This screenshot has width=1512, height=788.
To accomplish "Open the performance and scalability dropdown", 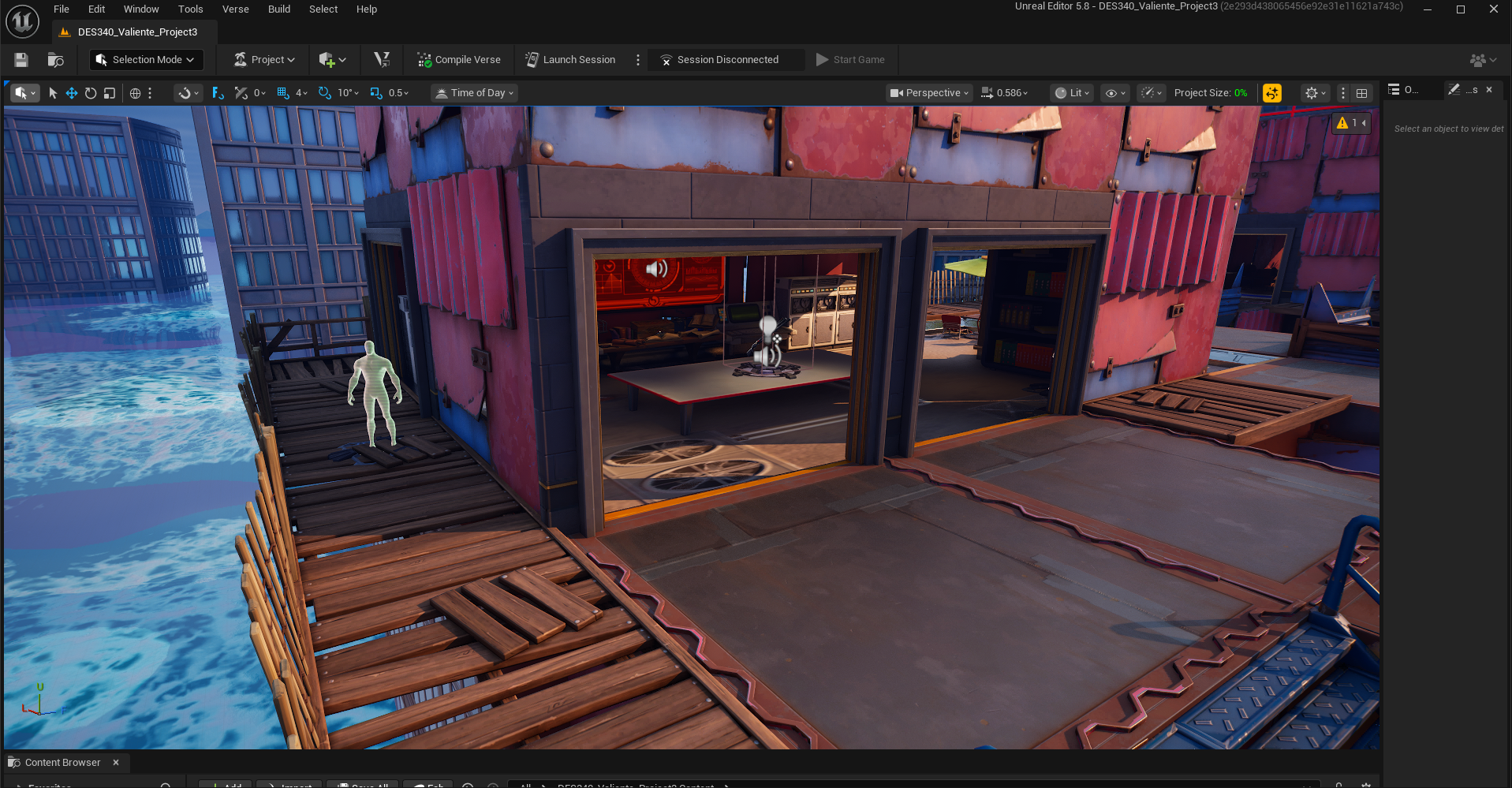I will [x=1152, y=93].
